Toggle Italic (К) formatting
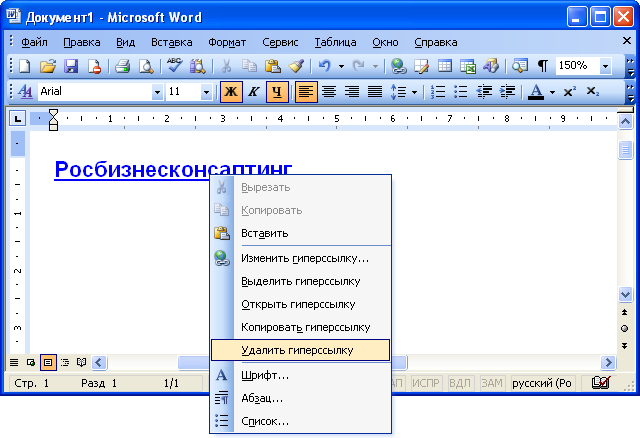This screenshot has width=640, height=438. (x=254, y=91)
